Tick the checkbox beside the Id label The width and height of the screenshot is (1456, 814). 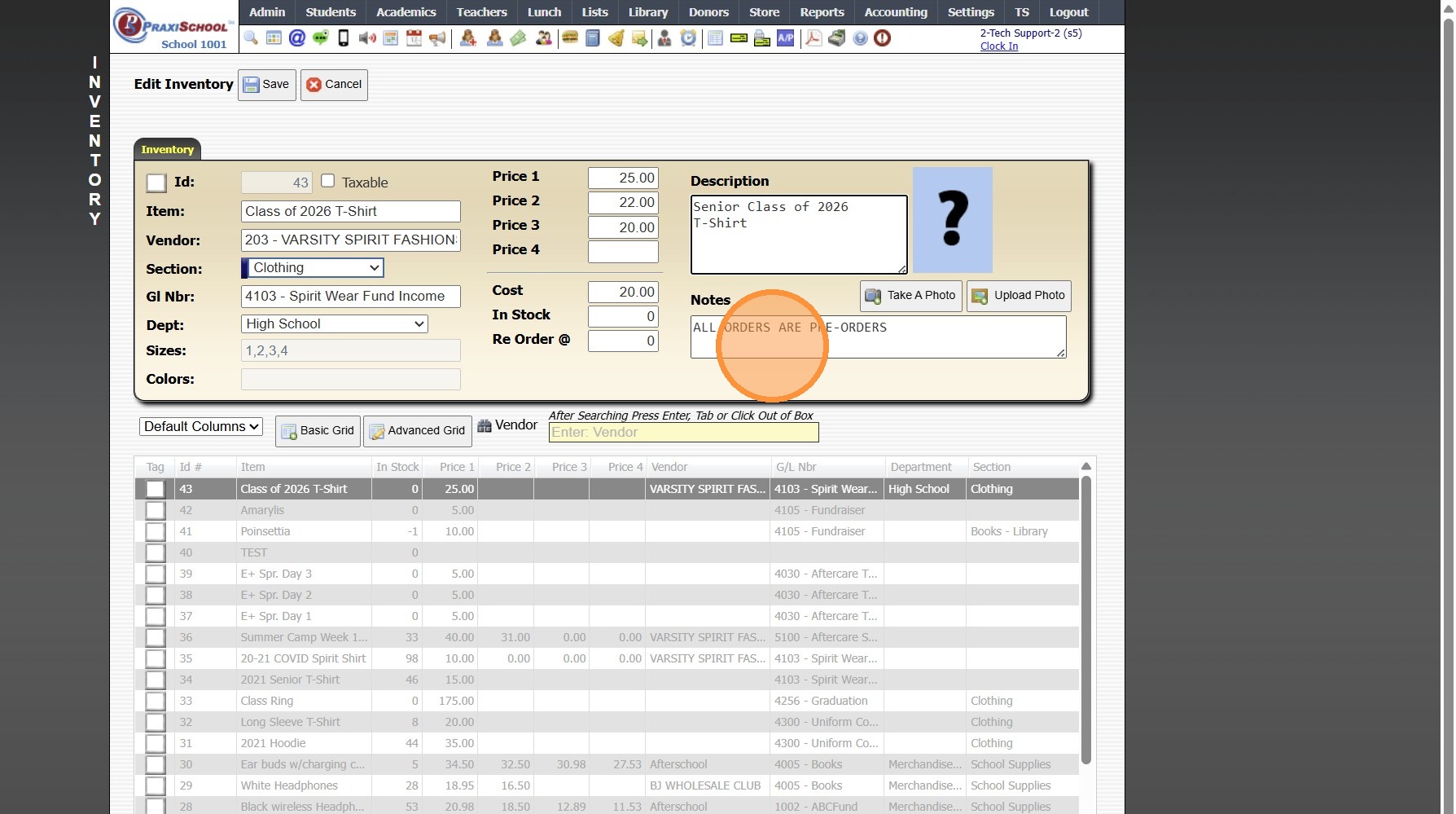[156, 183]
